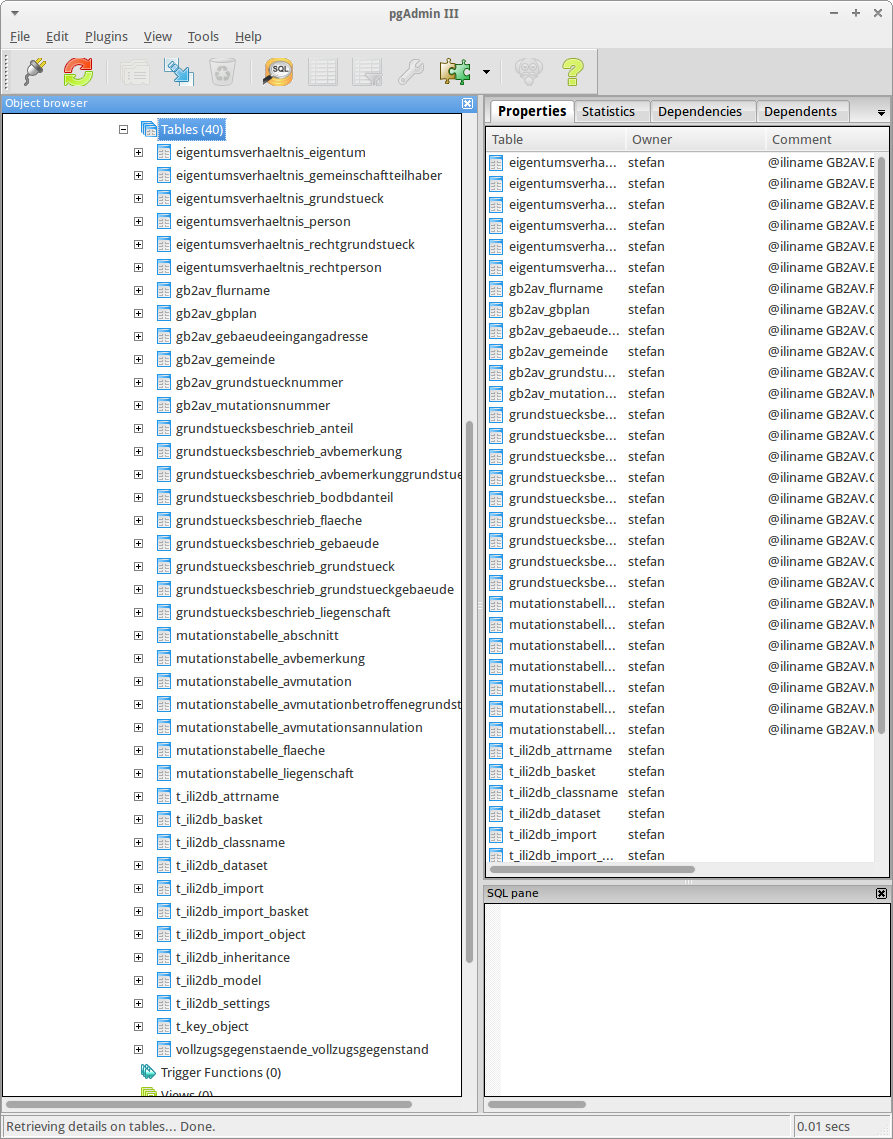Image resolution: width=893 pixels, height=1139 pixels.
Task: Click the Drop object trash icon
Action: tap(222, 71)
